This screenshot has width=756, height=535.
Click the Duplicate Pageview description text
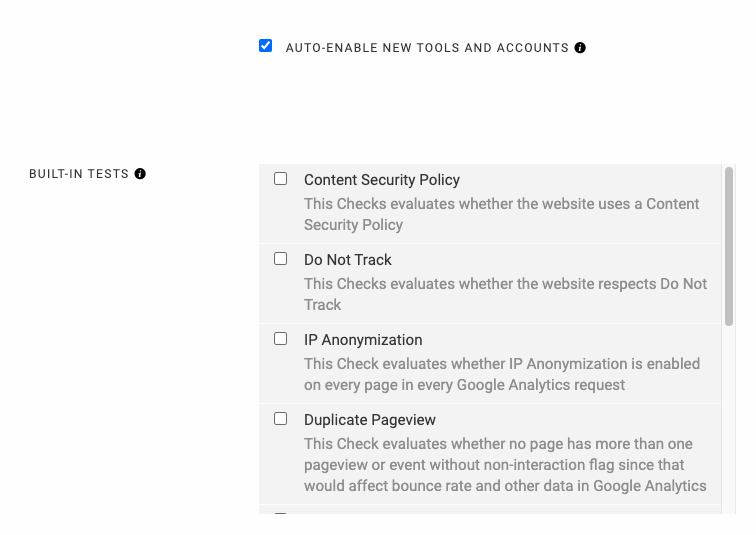(505, 465)
